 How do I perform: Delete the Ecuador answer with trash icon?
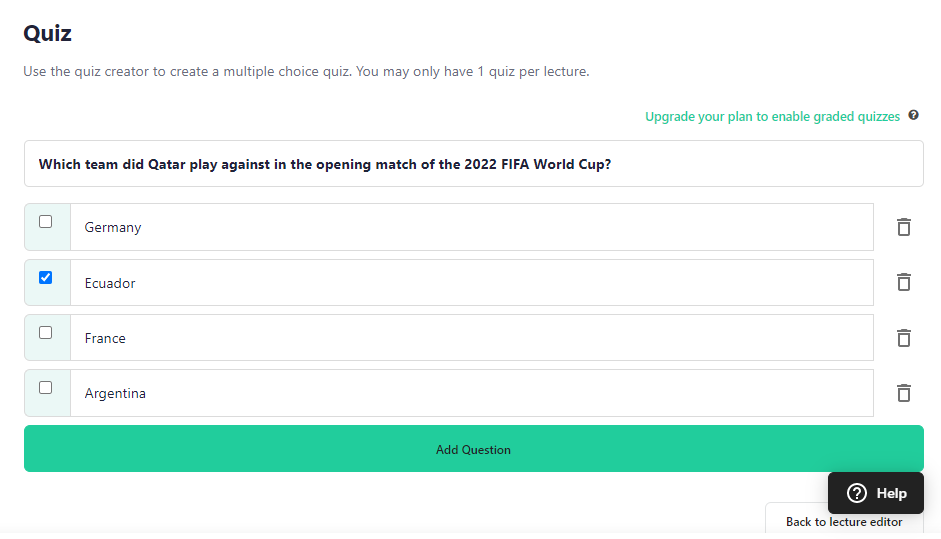pos(904,282)
